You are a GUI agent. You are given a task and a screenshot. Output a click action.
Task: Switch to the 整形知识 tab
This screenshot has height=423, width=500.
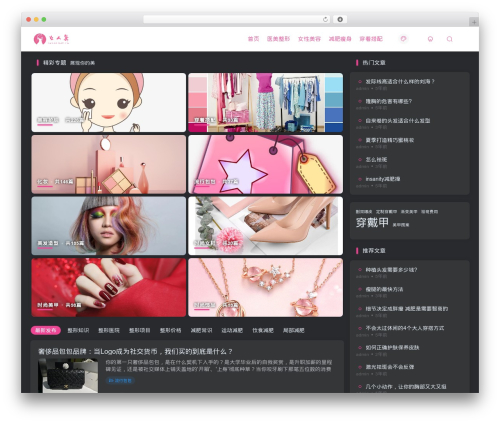[78, 330]
